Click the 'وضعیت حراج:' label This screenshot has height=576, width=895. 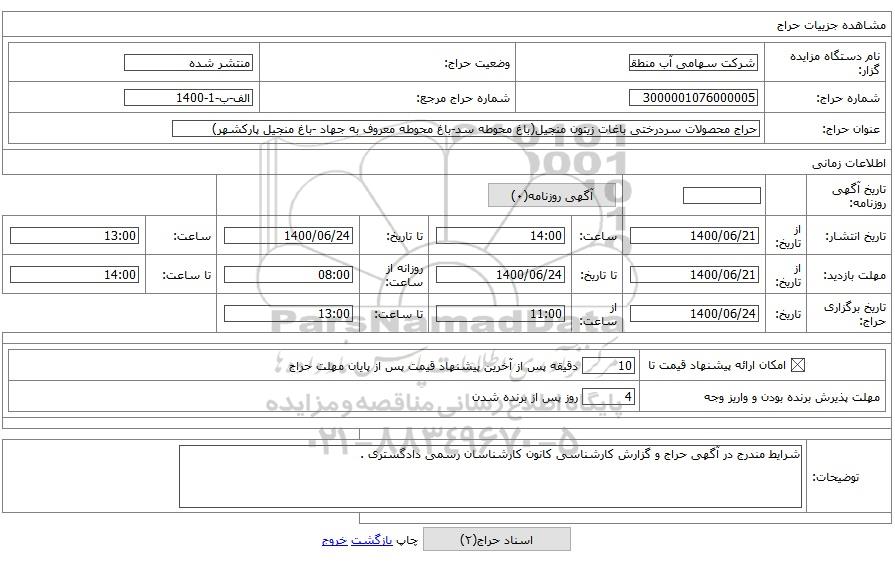point(477,63)
